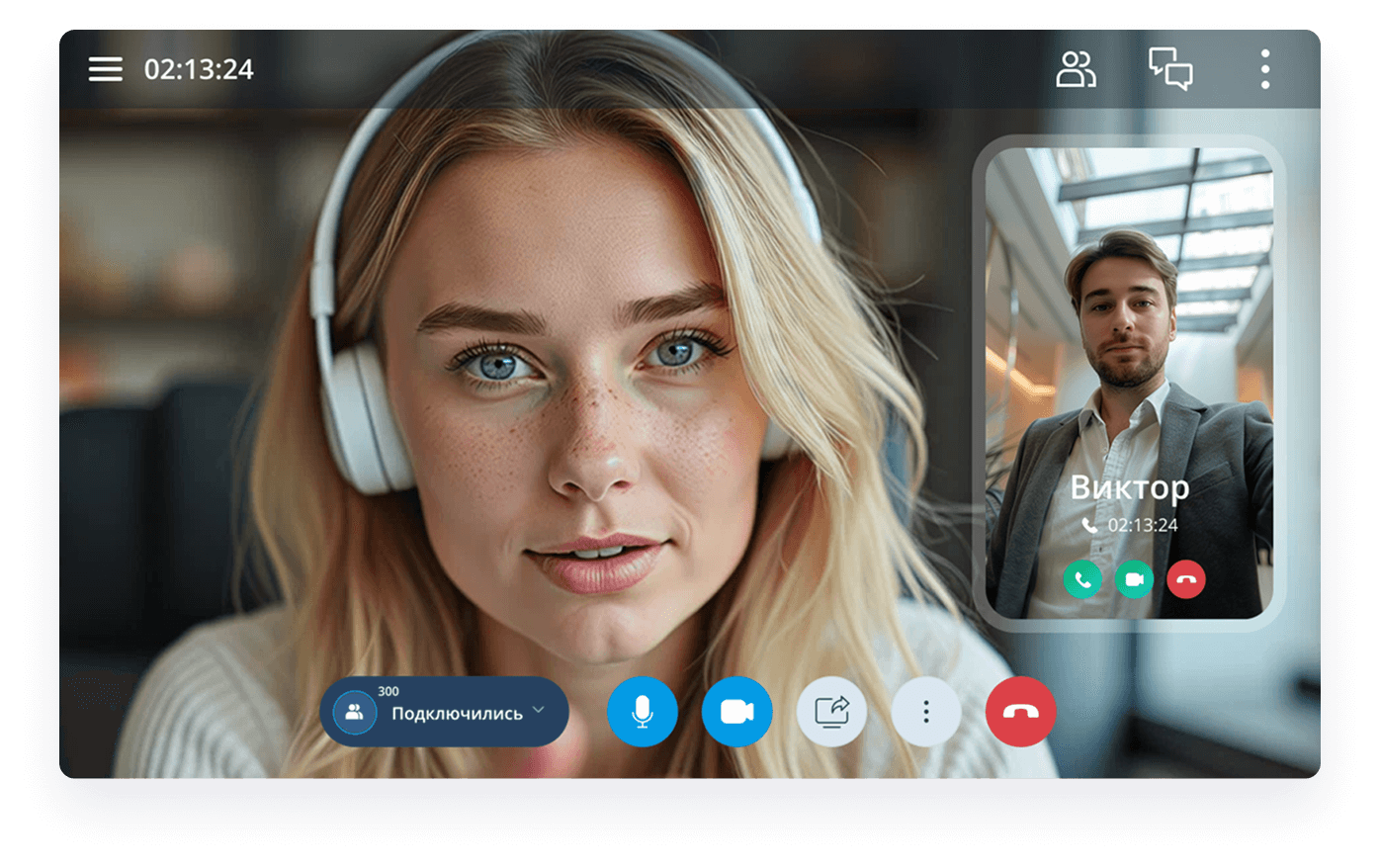
Task: Expand the Подключились dropdown chevron
Action: coord(539,710)
